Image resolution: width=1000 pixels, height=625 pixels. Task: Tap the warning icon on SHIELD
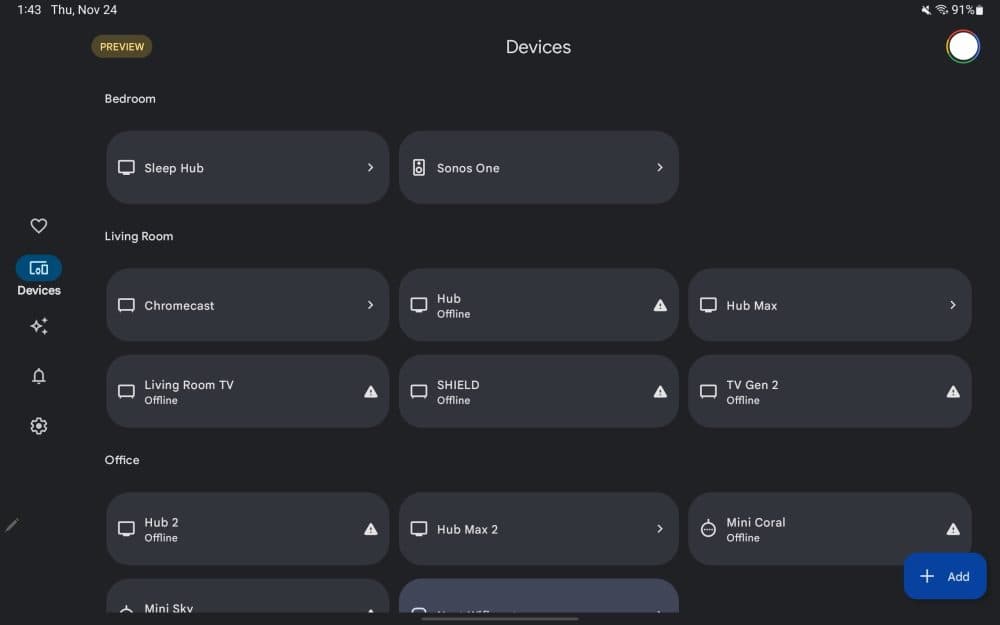658,391
